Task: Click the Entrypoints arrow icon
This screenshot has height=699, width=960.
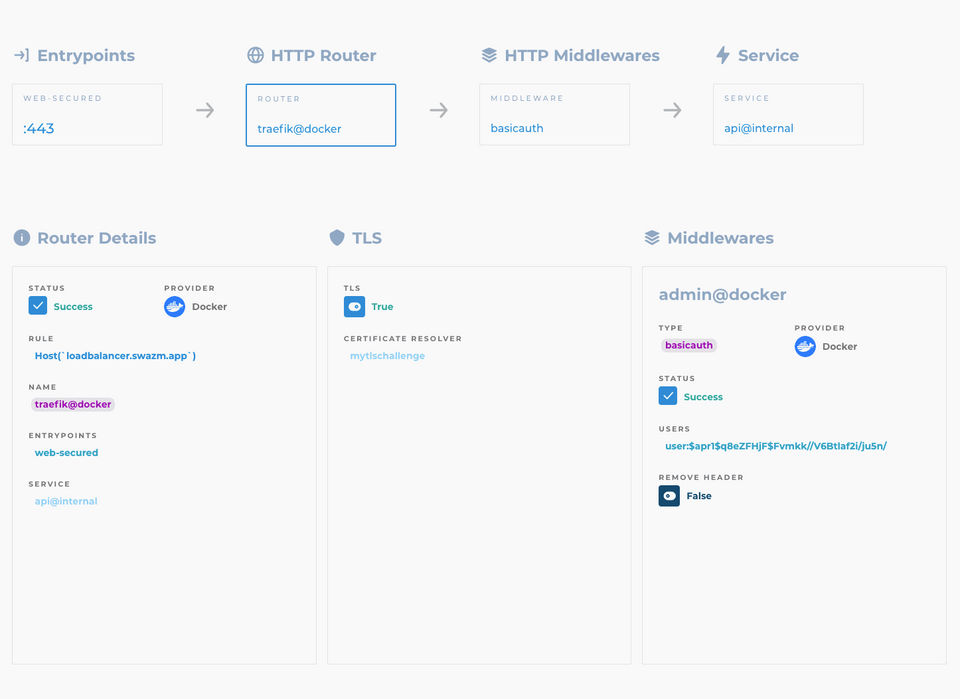Action: point(21,55)
